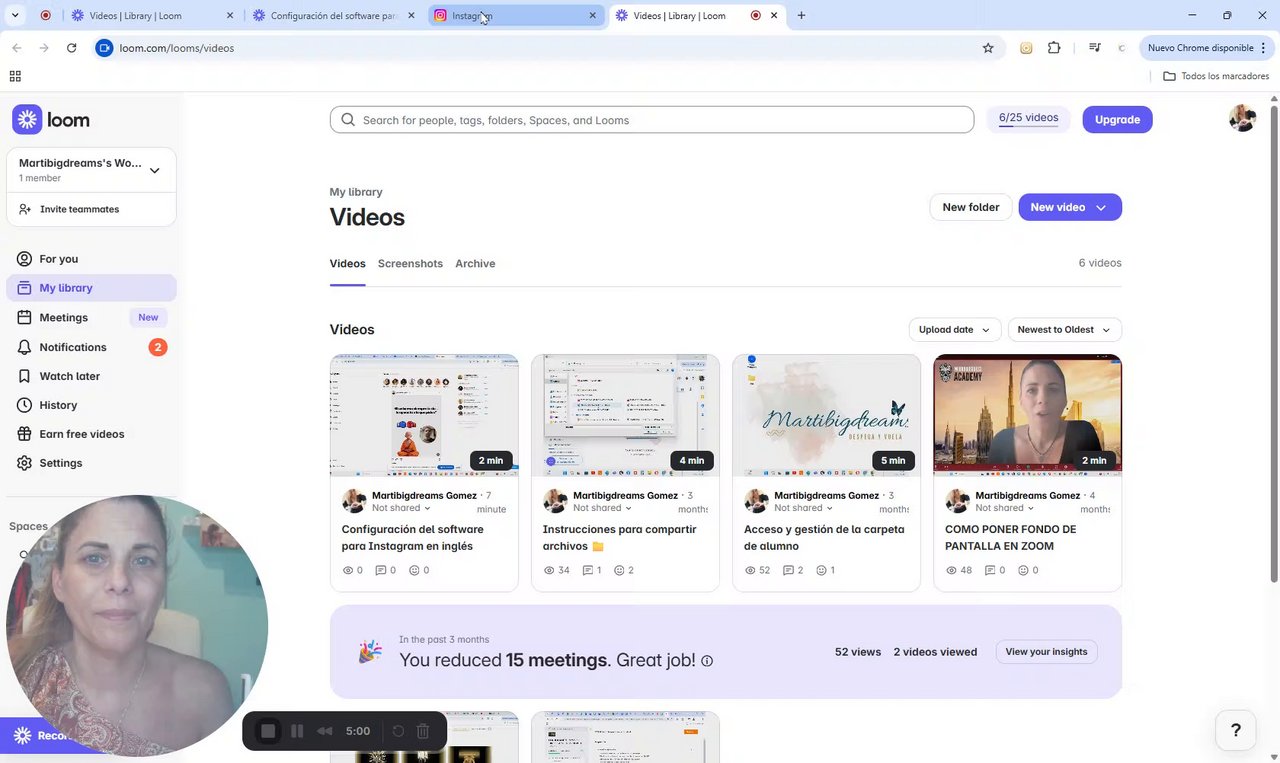1280x763 pixels.
Task: Open the Upload date sort dropdown
Action: (x=954, y=330)
